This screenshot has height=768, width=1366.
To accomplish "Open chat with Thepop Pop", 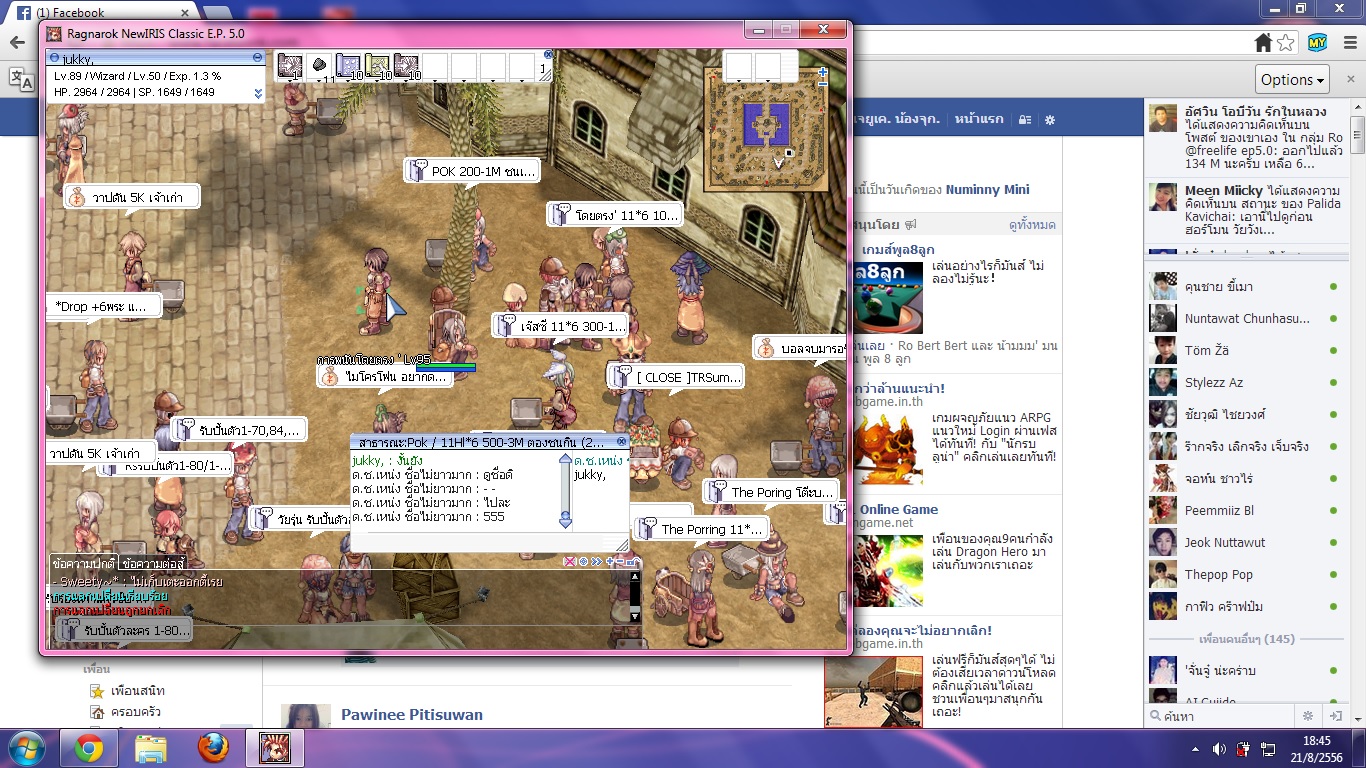I will [1245, 574].
